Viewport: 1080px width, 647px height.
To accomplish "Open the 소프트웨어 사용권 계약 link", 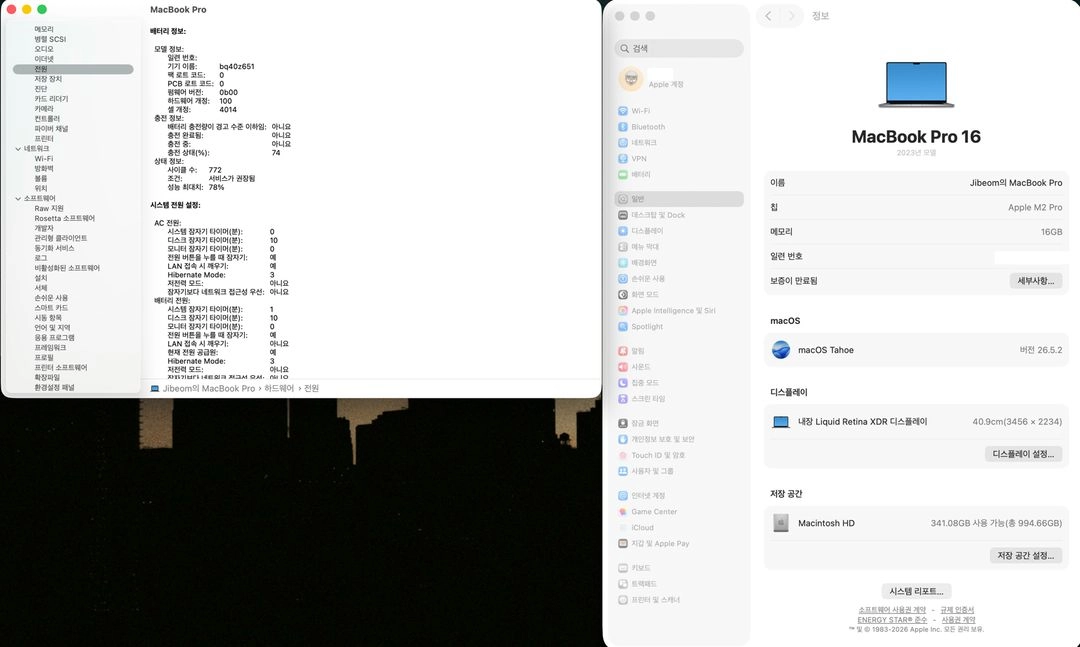I will [x=892, y=610].
